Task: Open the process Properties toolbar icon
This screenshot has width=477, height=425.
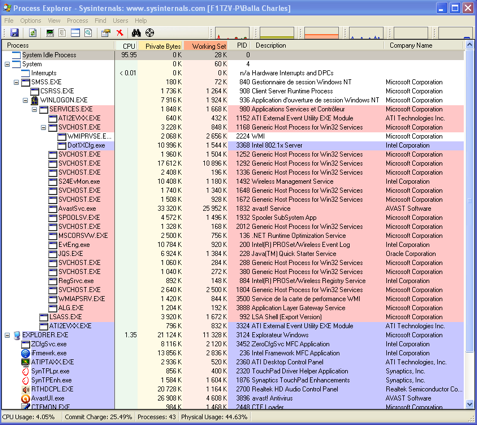Action: coord(106,33)
